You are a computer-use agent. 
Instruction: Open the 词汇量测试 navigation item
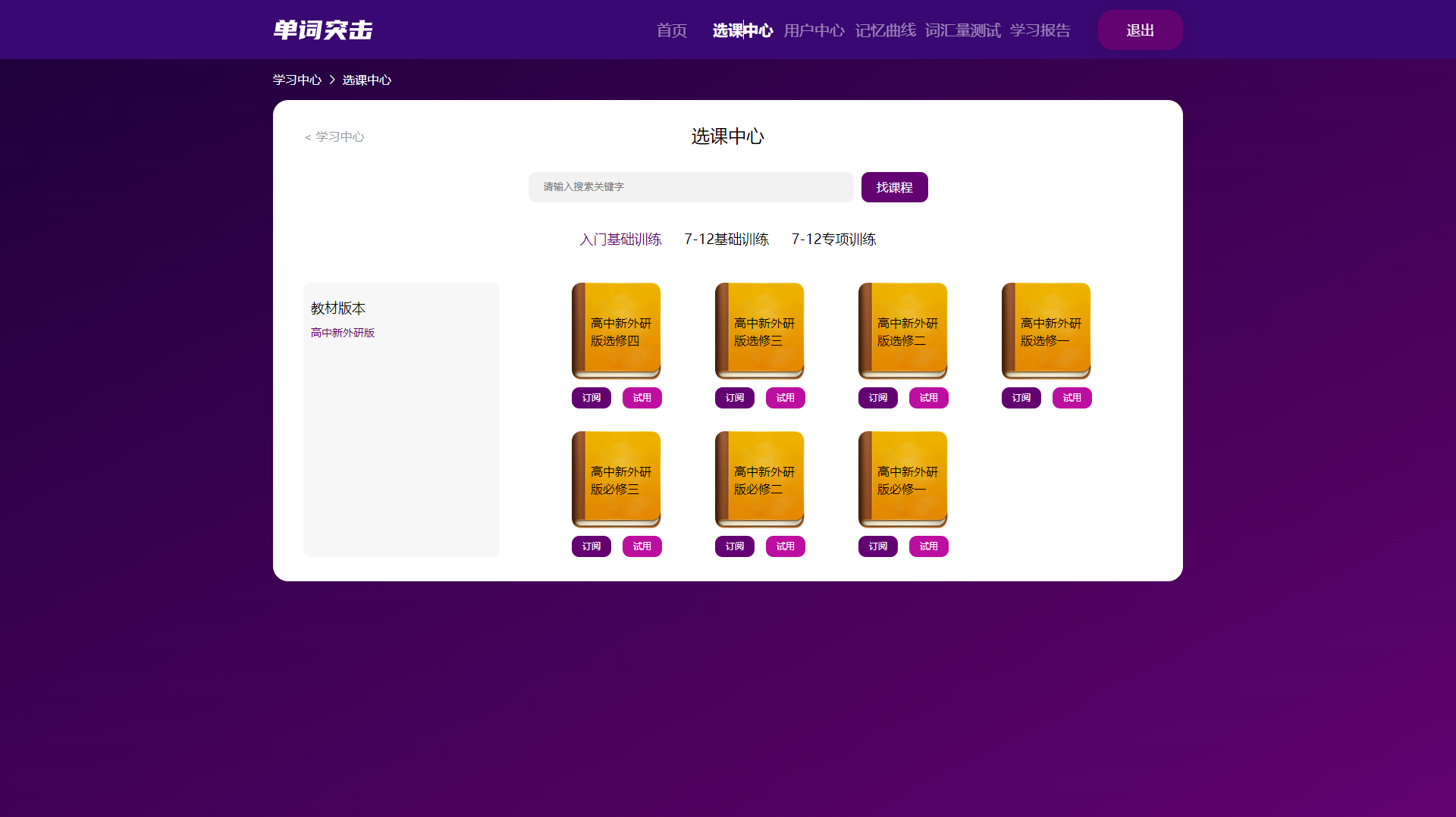962,30
